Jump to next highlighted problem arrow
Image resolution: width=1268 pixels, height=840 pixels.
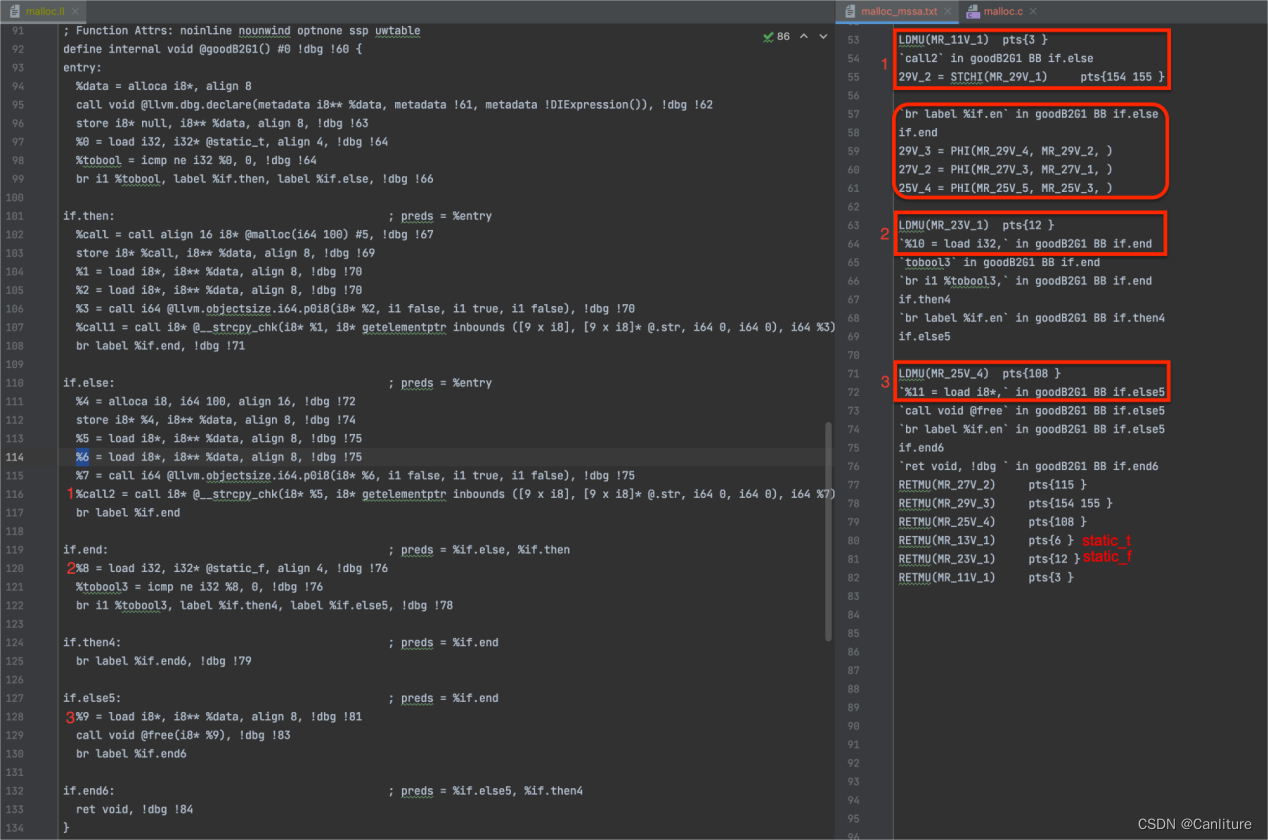pyautogui.click(x=823, y=36)
